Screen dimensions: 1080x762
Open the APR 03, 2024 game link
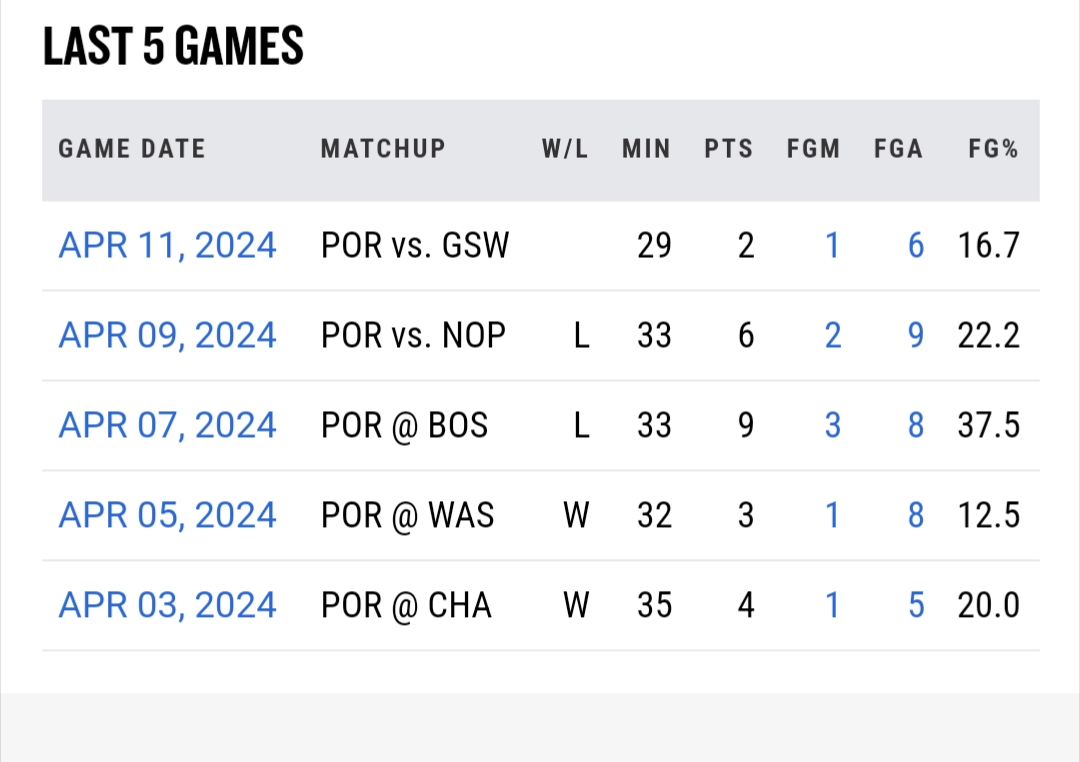[167, 605]
